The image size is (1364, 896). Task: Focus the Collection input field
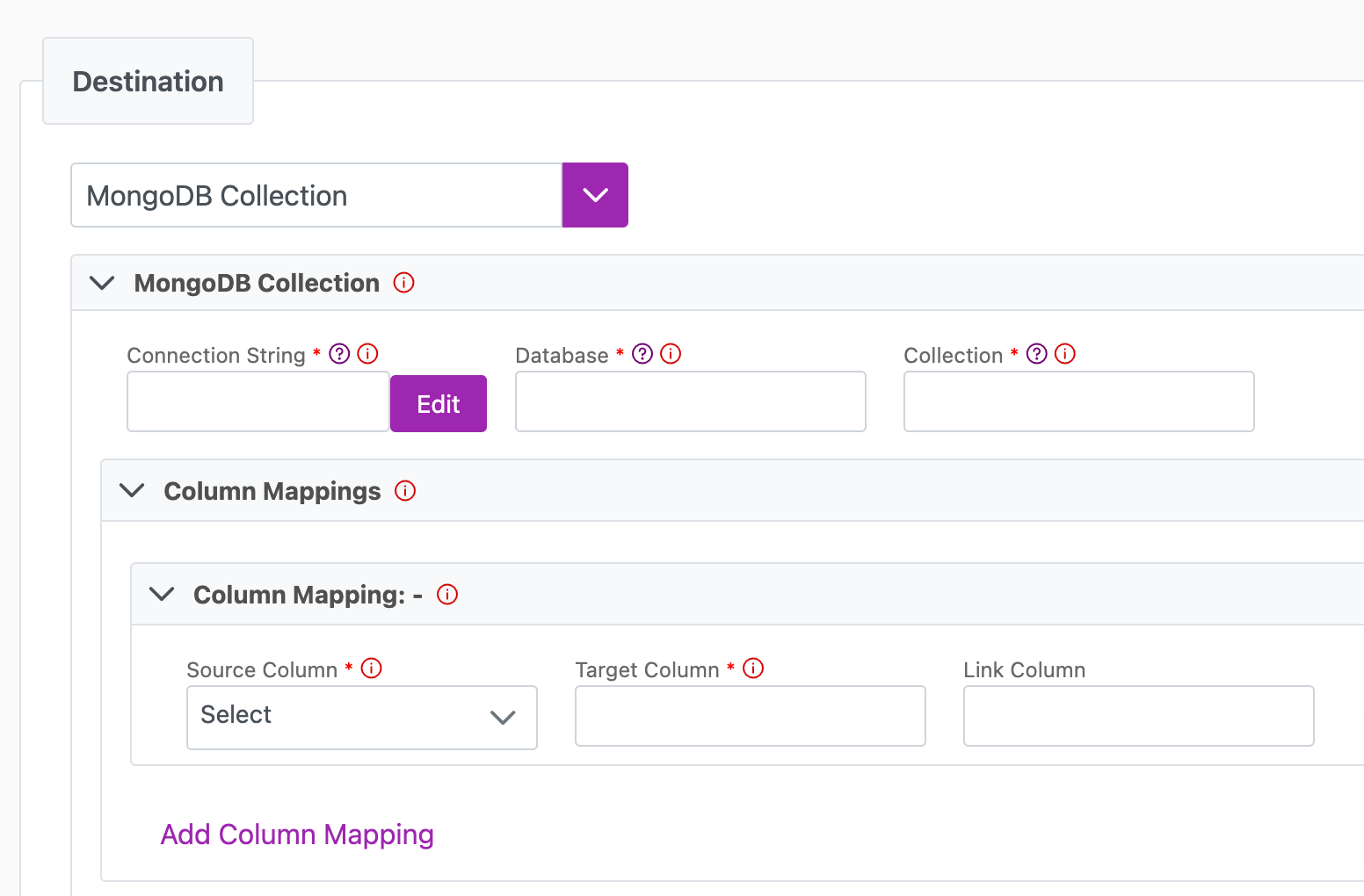click(1079, 401)
